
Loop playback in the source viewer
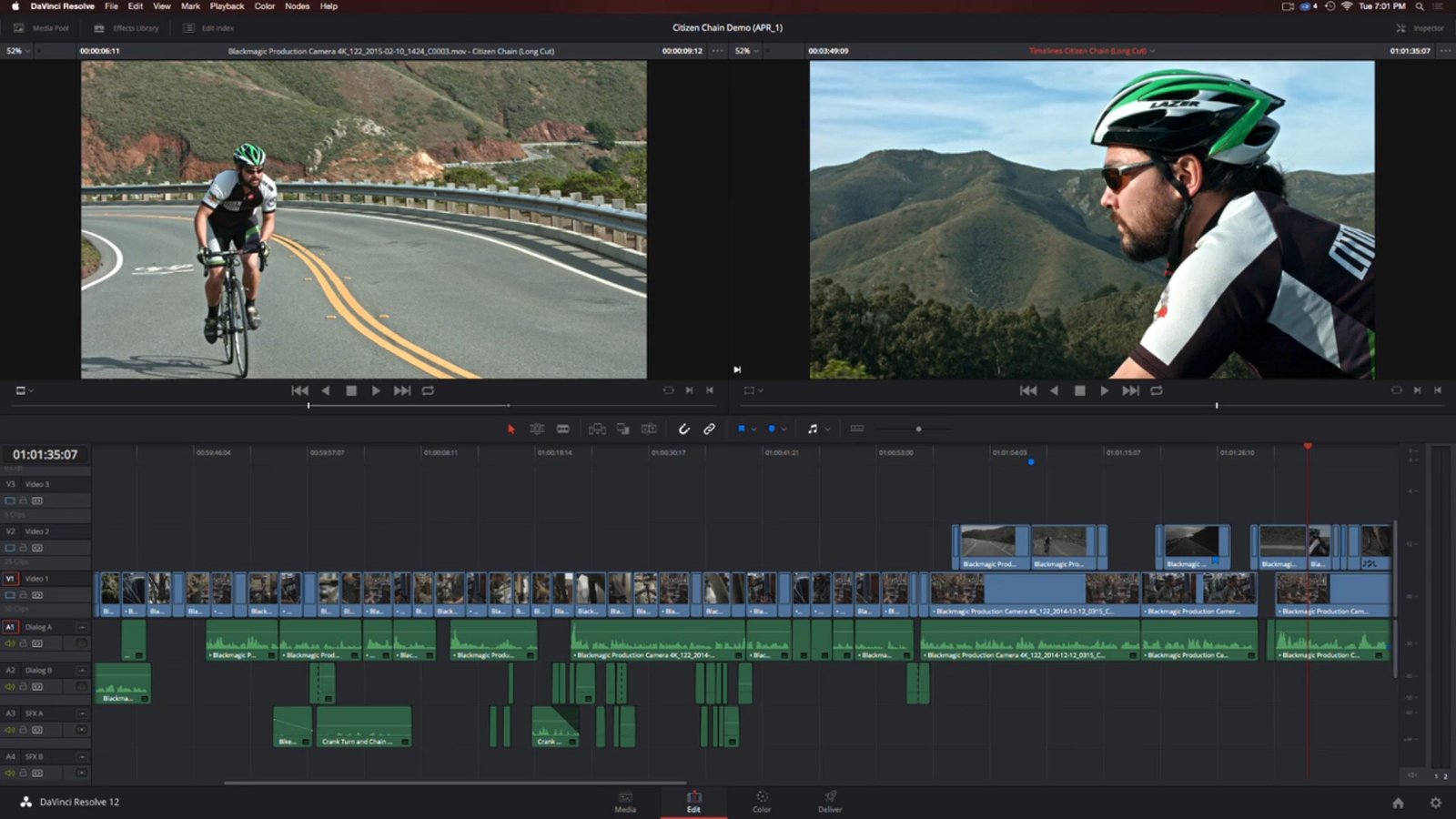(427, 389)
